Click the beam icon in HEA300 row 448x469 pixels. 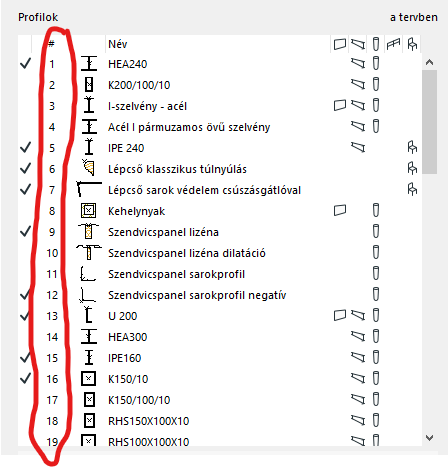pos(358,336)
